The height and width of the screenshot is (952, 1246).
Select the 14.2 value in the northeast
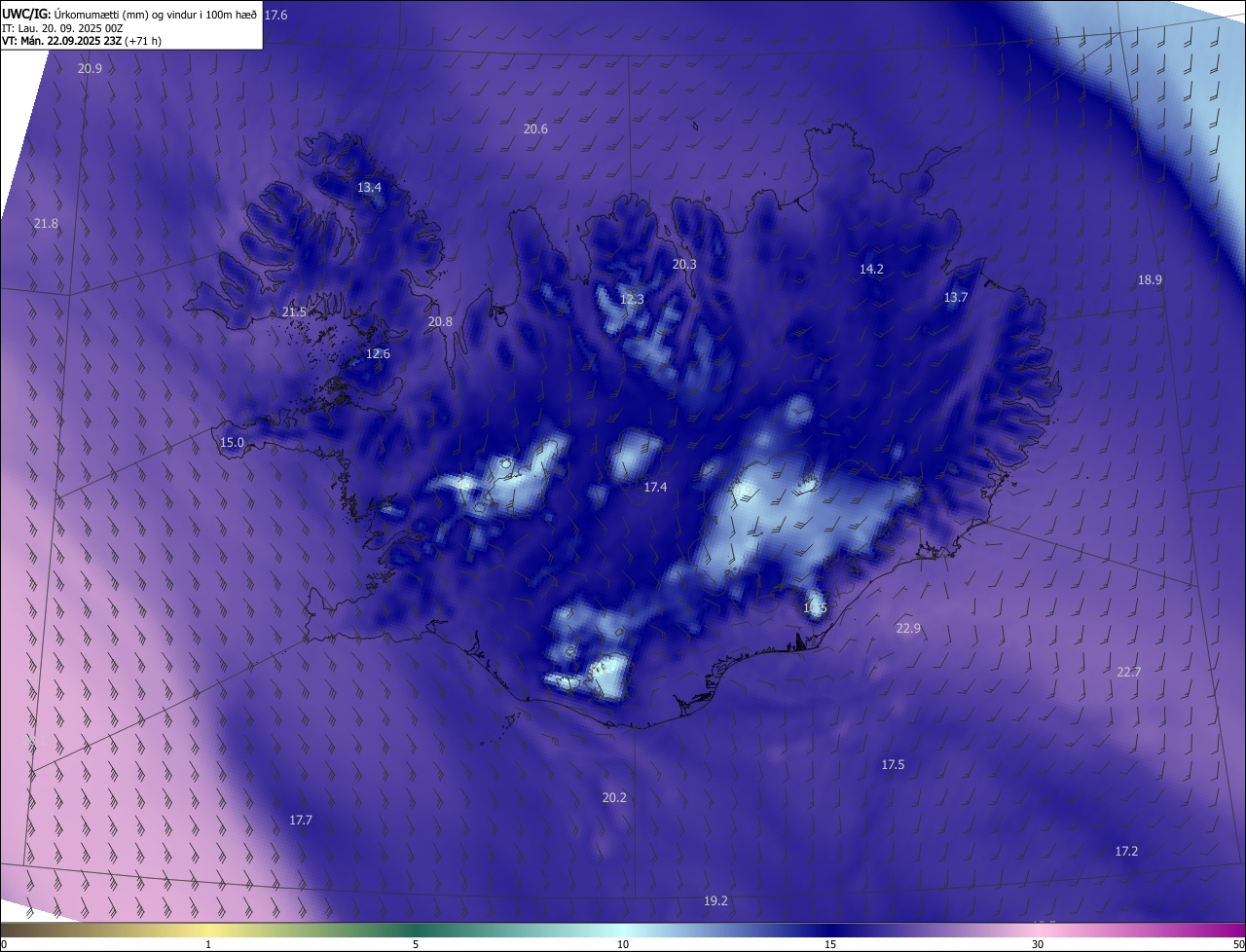(x=871, y=269)
